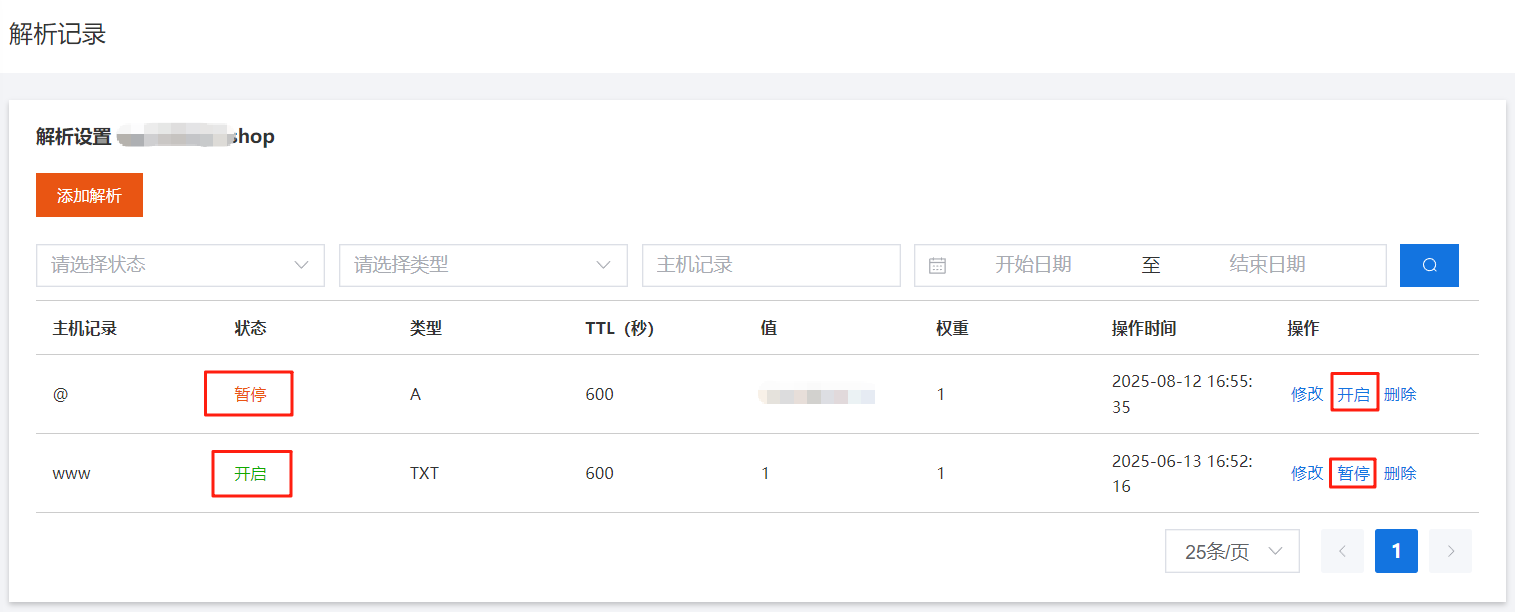Select page 1 in the pagination

(1396, 551)
